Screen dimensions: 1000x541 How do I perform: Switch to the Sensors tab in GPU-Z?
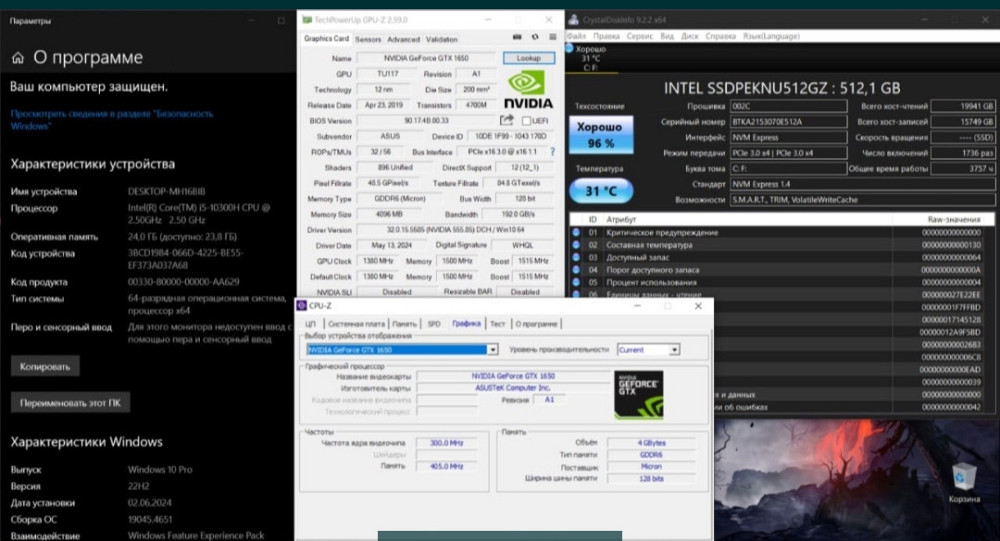coord(368,39)
